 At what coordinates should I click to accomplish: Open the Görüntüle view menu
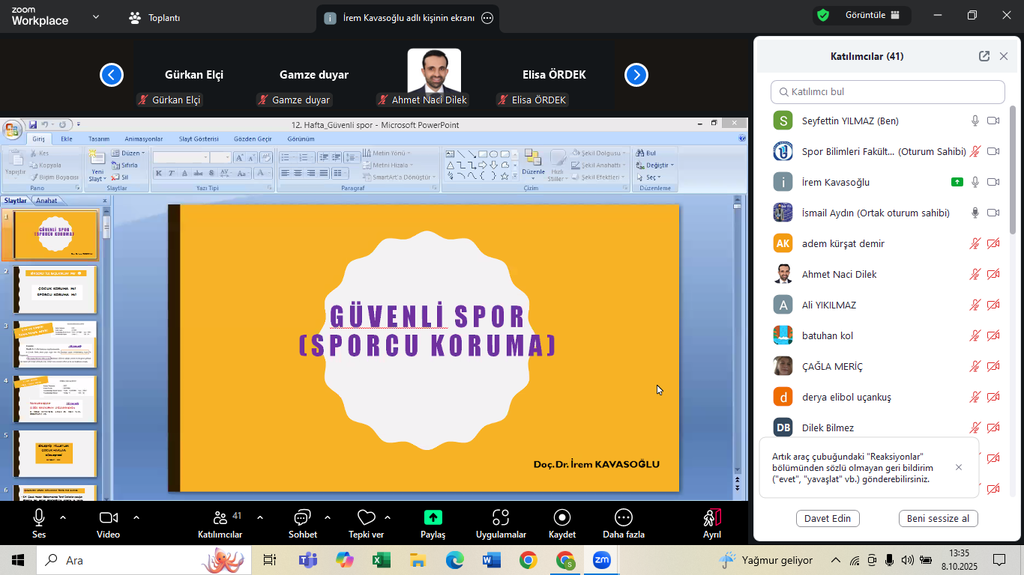point(859,16)
